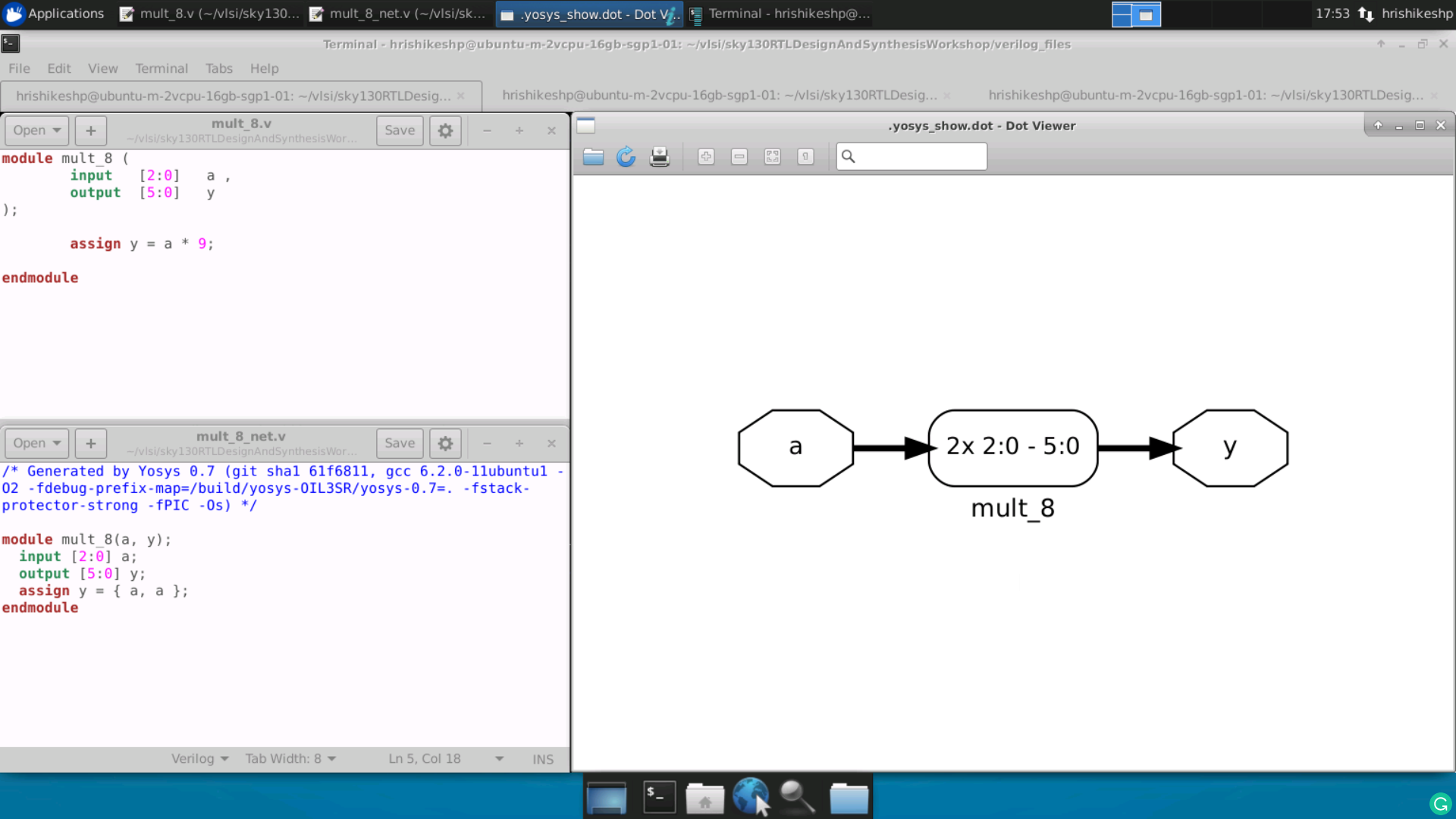Expand the Open dropdown for mult_8.v
The height and width of the screenshot is (819, 1456).
pyautogui.click(x=36, y=130)
